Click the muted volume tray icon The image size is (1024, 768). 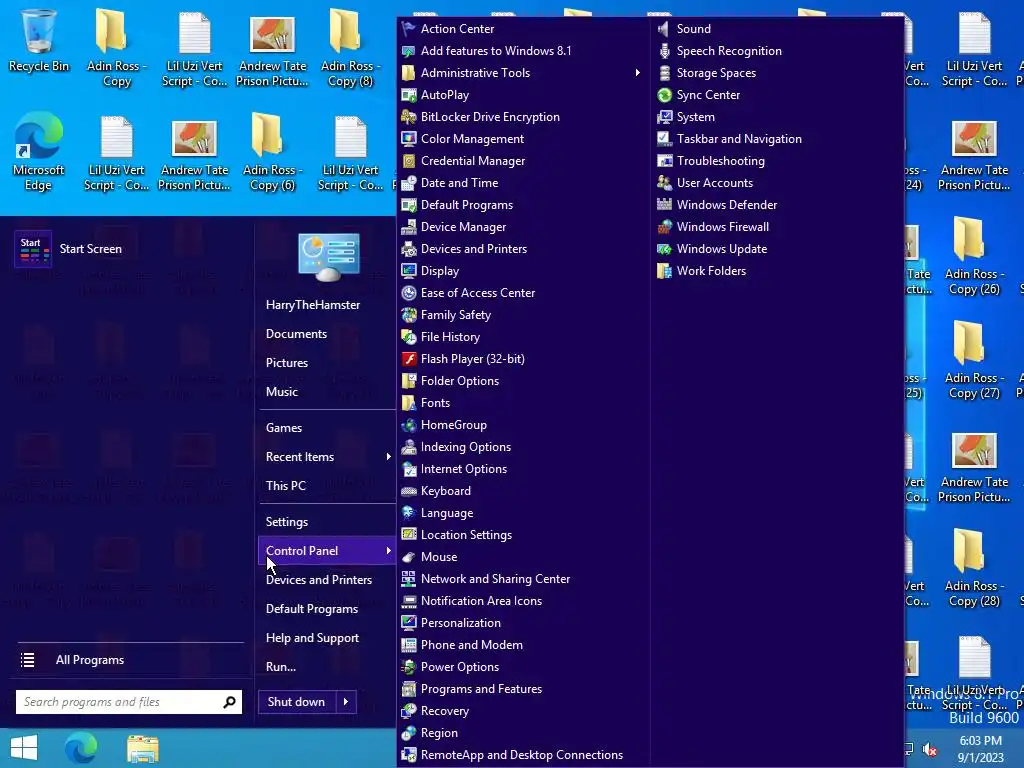(x=930, y=749)
